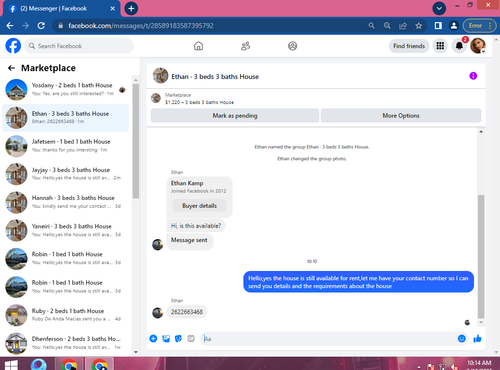Click the chat message scrollbar thumb
The image size is (500, 370).
click(481, 257)
